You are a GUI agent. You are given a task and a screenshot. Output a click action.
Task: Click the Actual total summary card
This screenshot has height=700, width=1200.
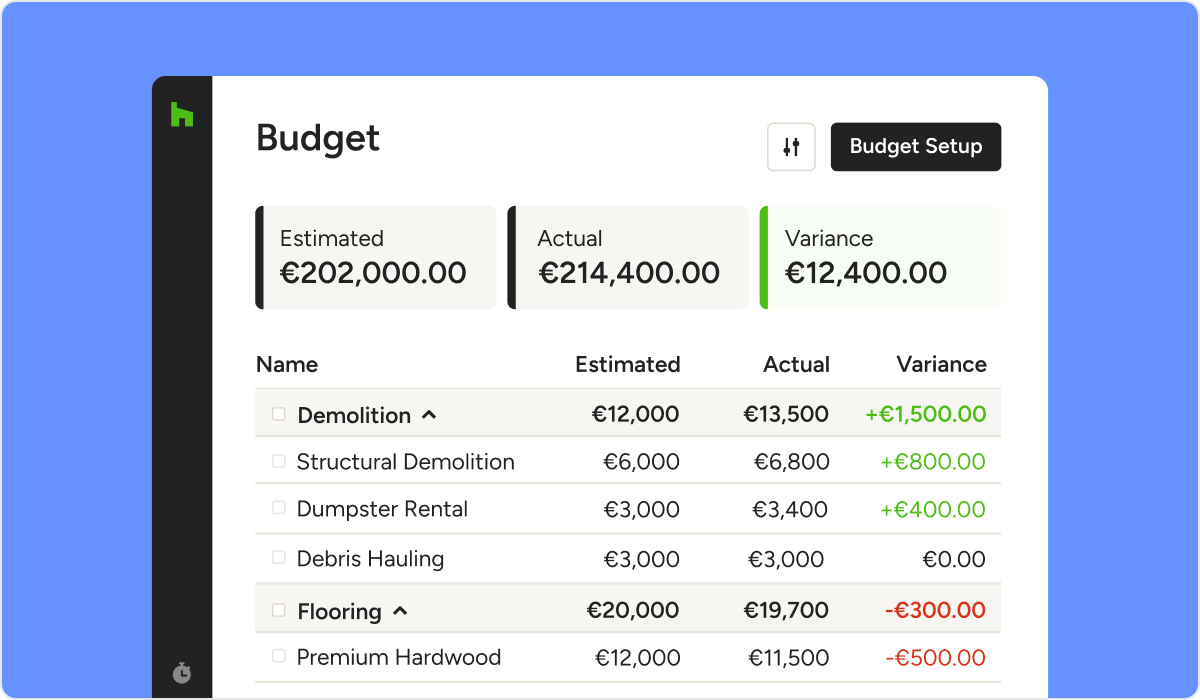coord(628,257)
